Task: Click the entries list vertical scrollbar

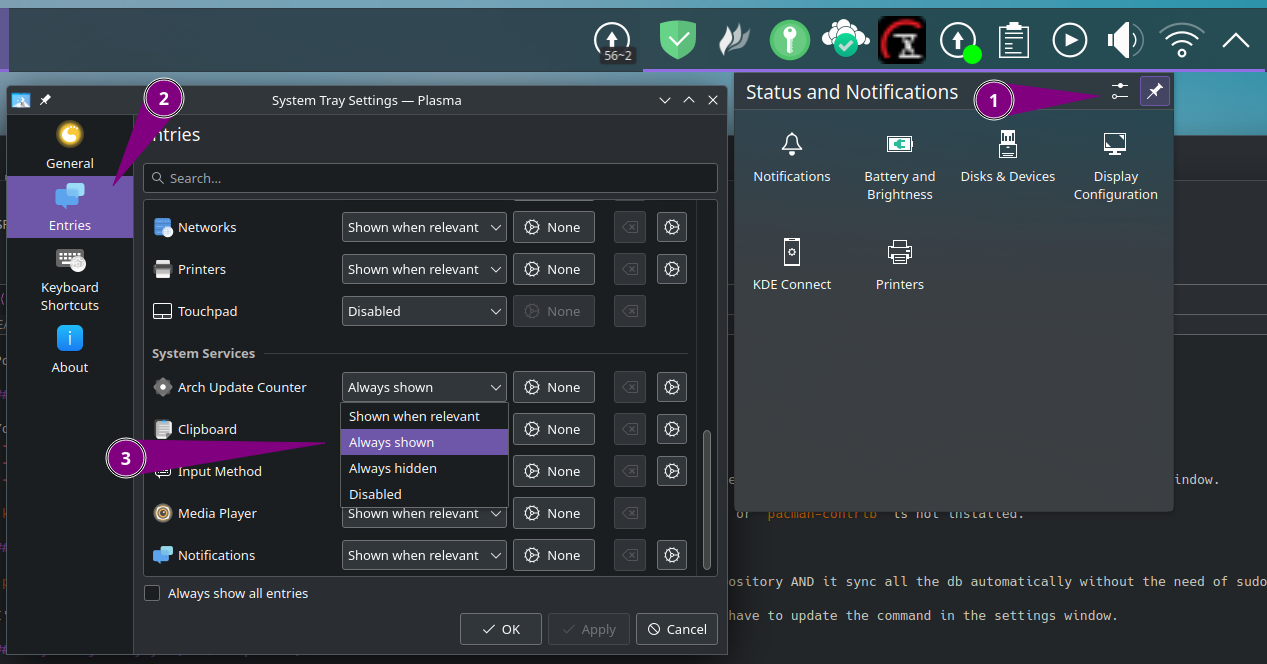Action: [708, 499]
